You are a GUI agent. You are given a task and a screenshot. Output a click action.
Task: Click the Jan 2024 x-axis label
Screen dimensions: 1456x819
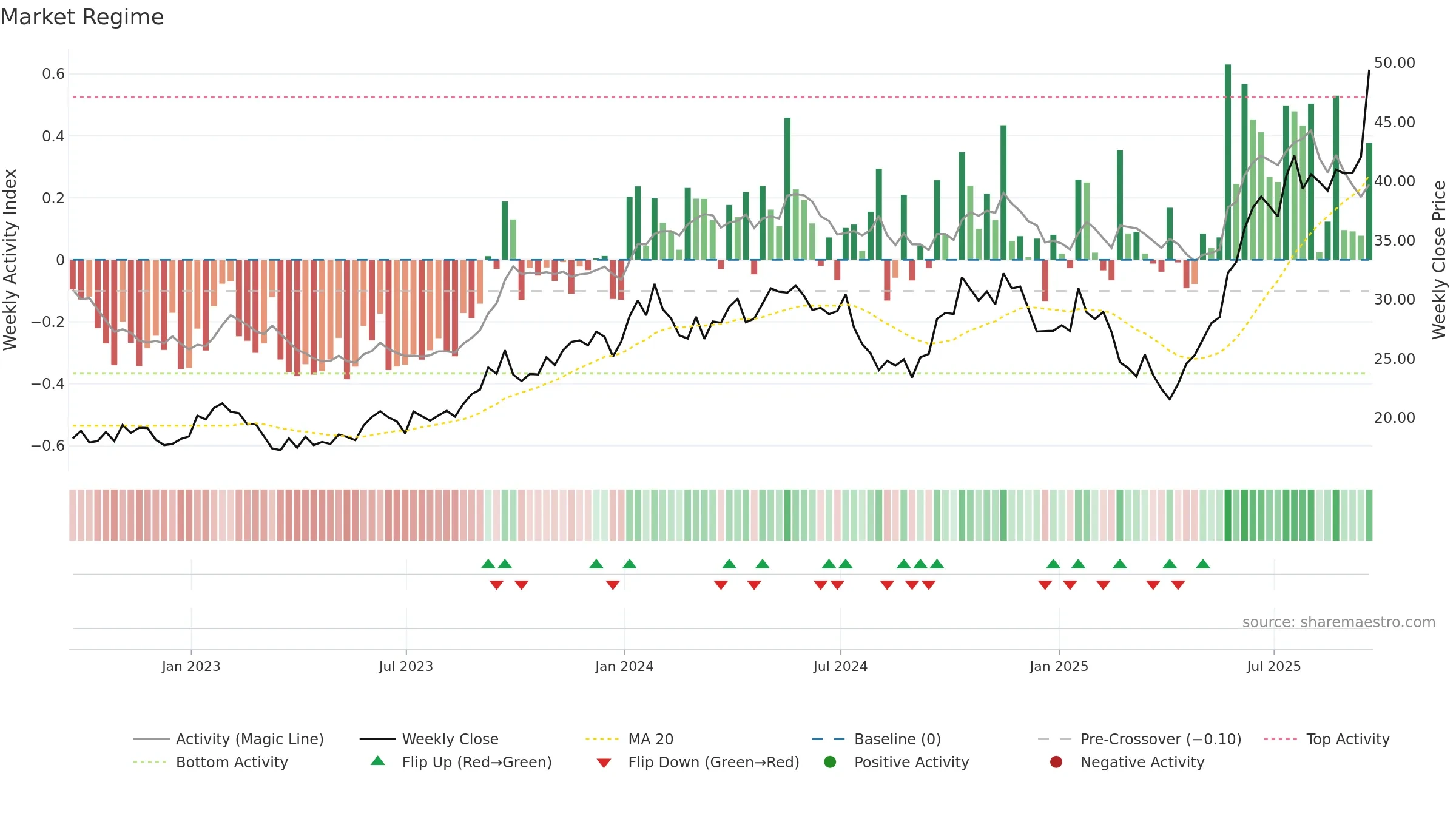[624, 666]
